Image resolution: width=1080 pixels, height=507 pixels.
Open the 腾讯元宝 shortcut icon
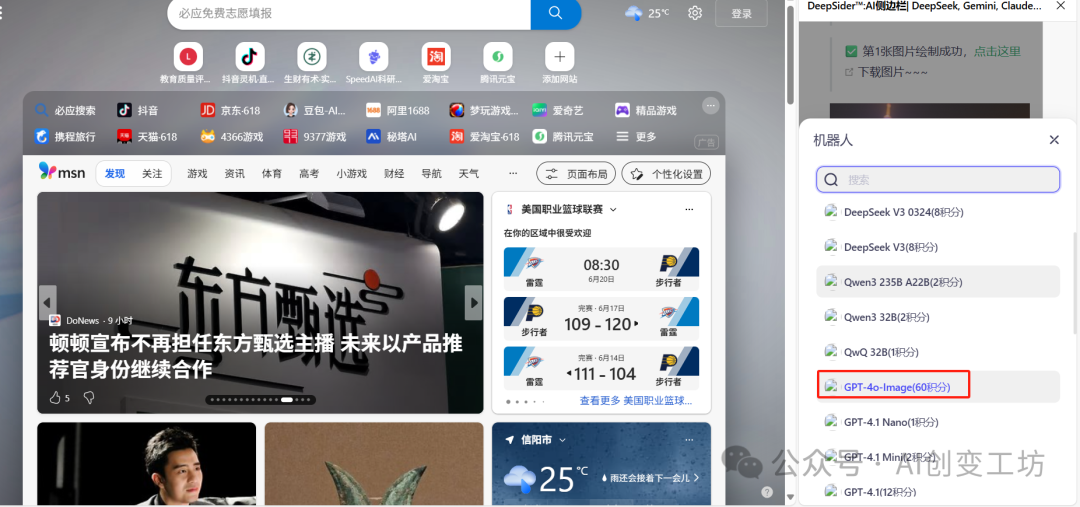(x=497, y=56)
